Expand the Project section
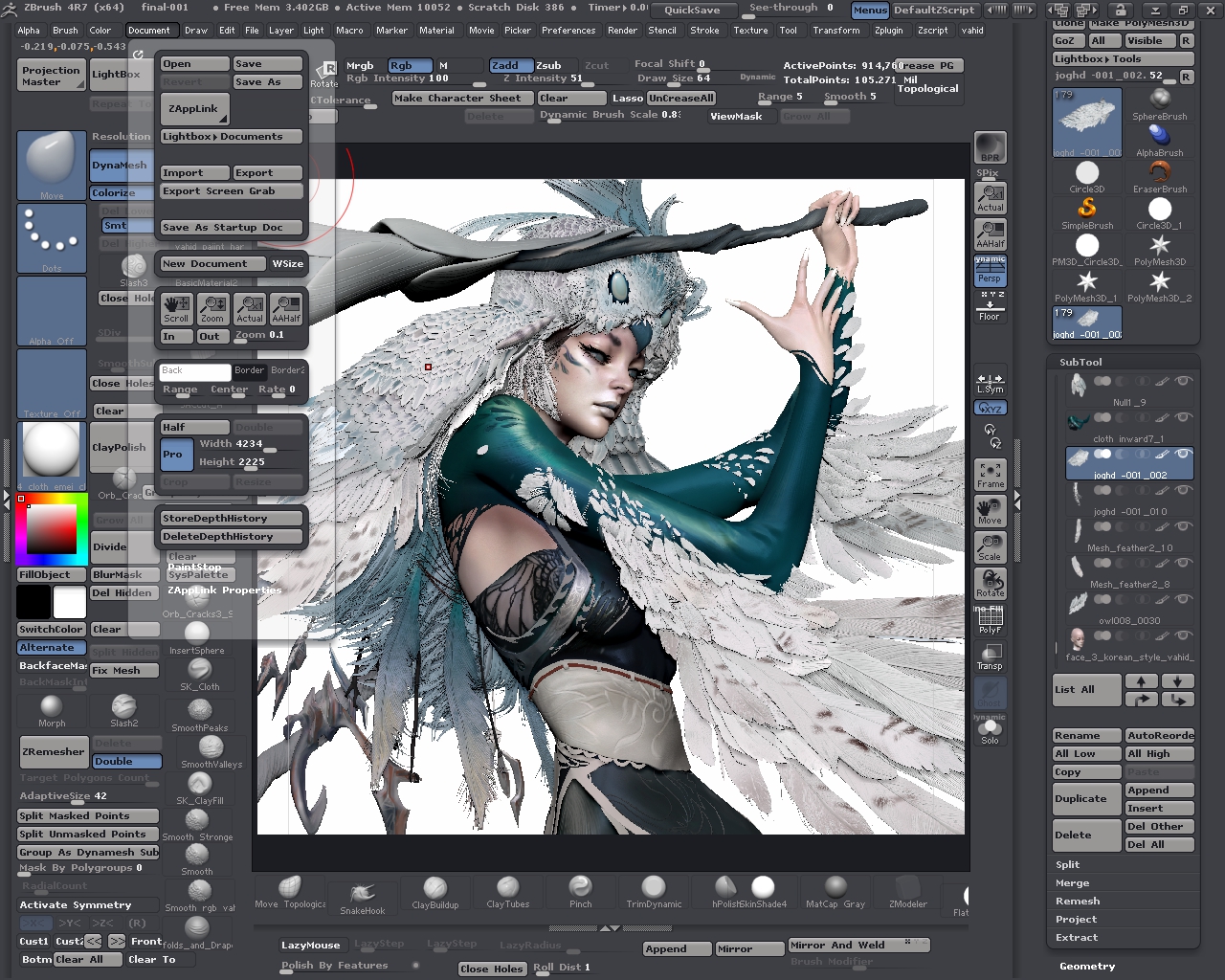The height and width of the screenshot is (980, 1225). click(x=1076, y=919)
